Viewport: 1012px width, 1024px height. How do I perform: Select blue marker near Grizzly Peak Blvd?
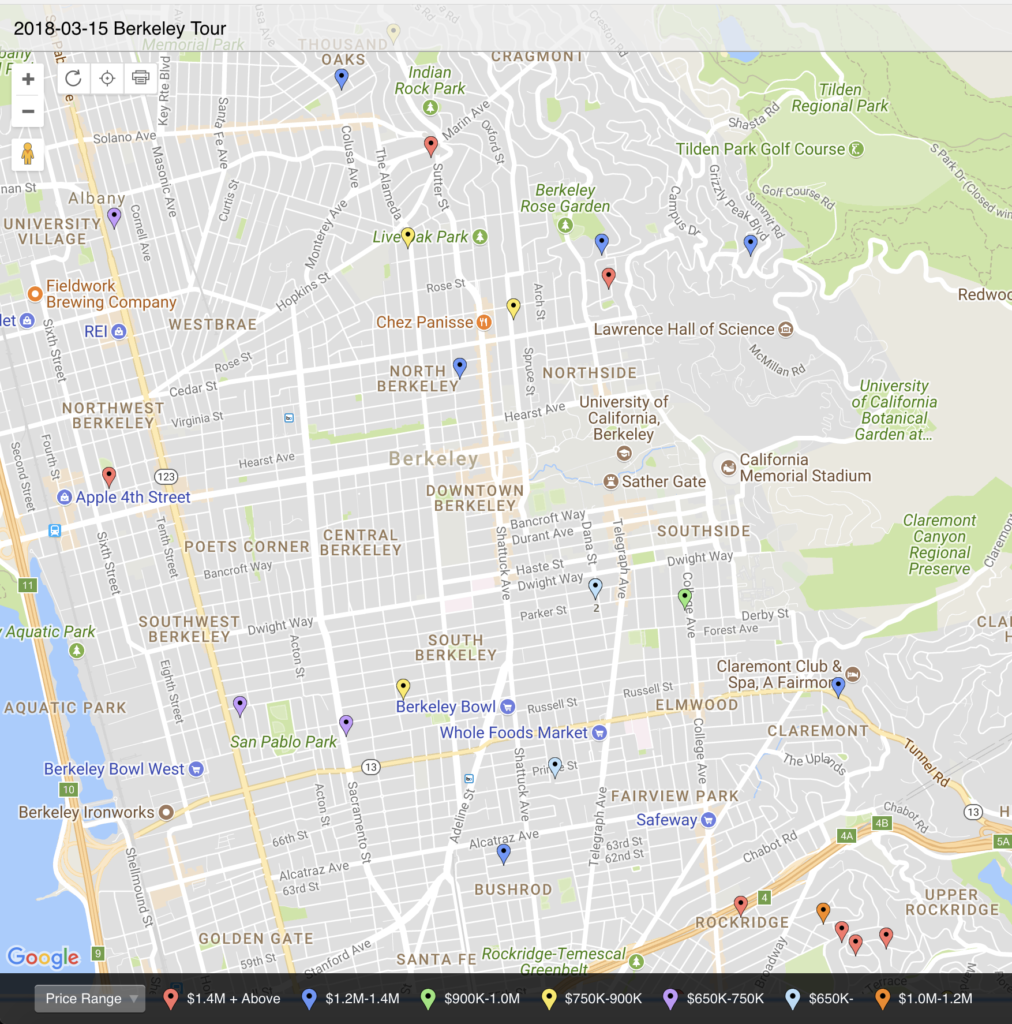(751, 244)
